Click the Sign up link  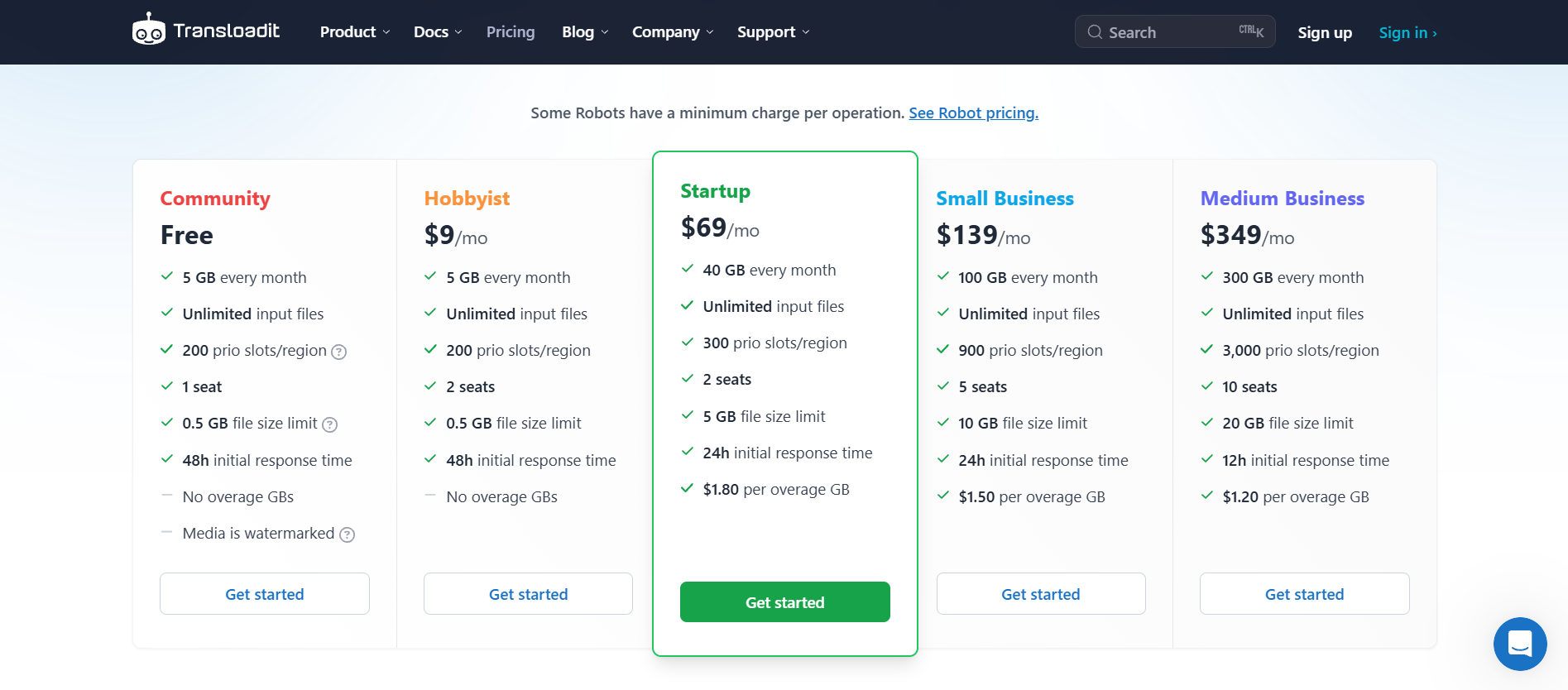coord(1325,33)
